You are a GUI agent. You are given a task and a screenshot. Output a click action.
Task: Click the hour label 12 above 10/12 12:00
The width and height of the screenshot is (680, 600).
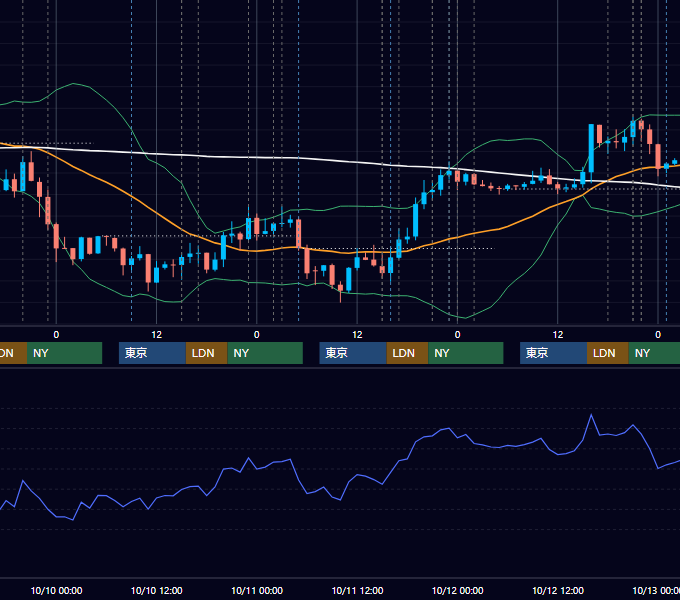click(558, 335)
